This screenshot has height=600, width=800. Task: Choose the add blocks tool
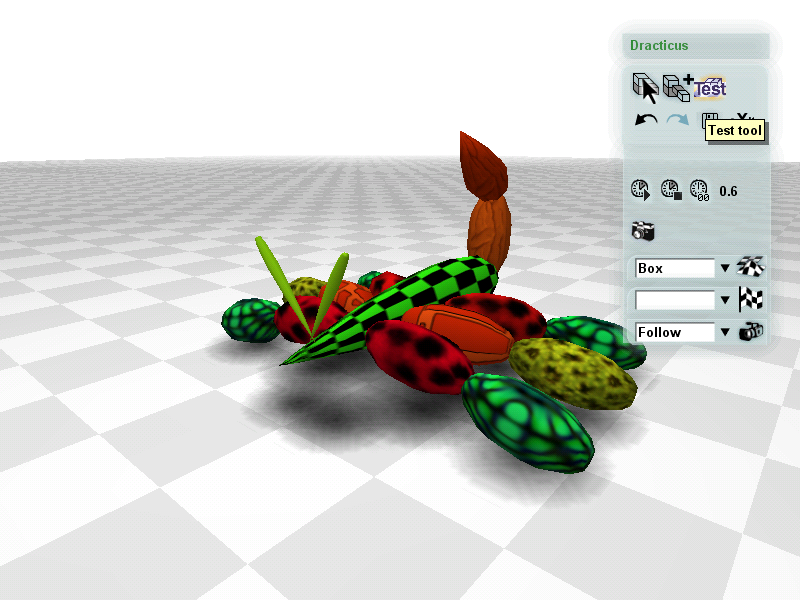pyautogui.click(x=678, y=88)
